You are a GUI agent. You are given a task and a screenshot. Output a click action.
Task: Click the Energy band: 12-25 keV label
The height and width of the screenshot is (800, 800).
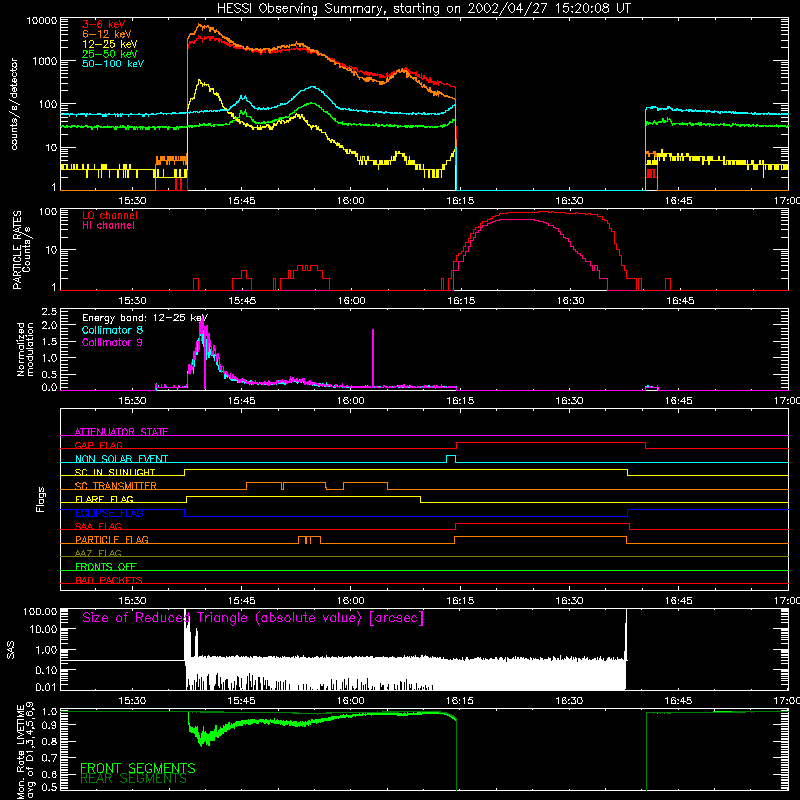(x=145, y=318)
